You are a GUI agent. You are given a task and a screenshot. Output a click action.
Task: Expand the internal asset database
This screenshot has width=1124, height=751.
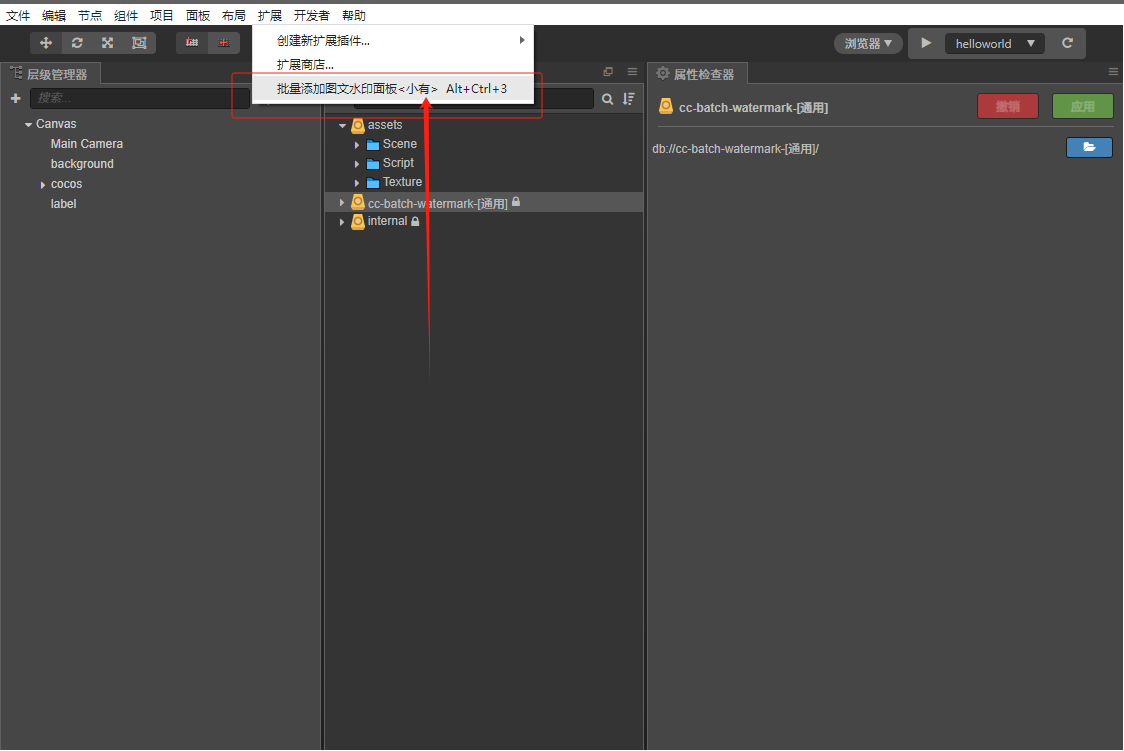(342, 221)
